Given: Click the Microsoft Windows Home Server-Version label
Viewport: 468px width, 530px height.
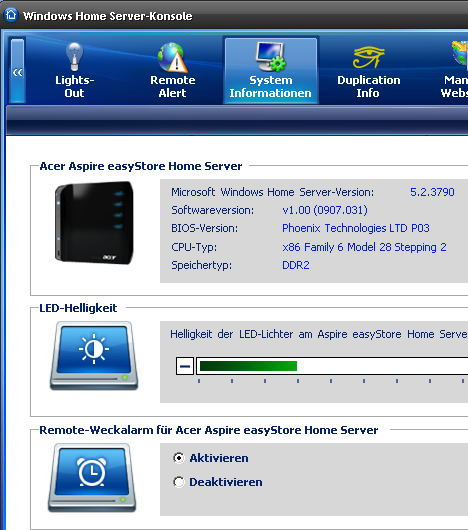Looking at the screenshot, I should (x=272, y=192).
